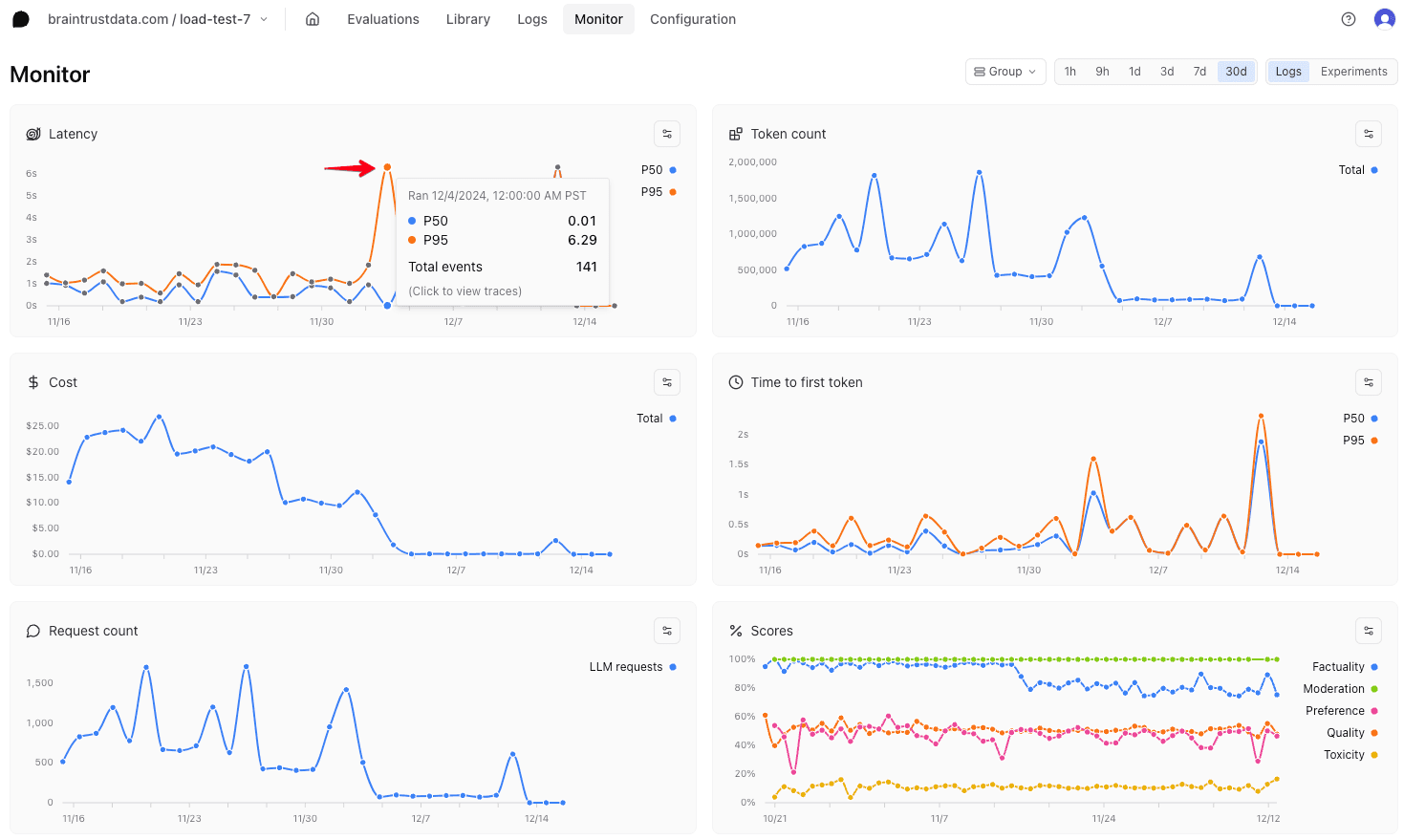Image resolution: width=1404 pixels, height=840 pixels.
Task: Open Time to first token settings icon
Action: tap(1369, 382)
